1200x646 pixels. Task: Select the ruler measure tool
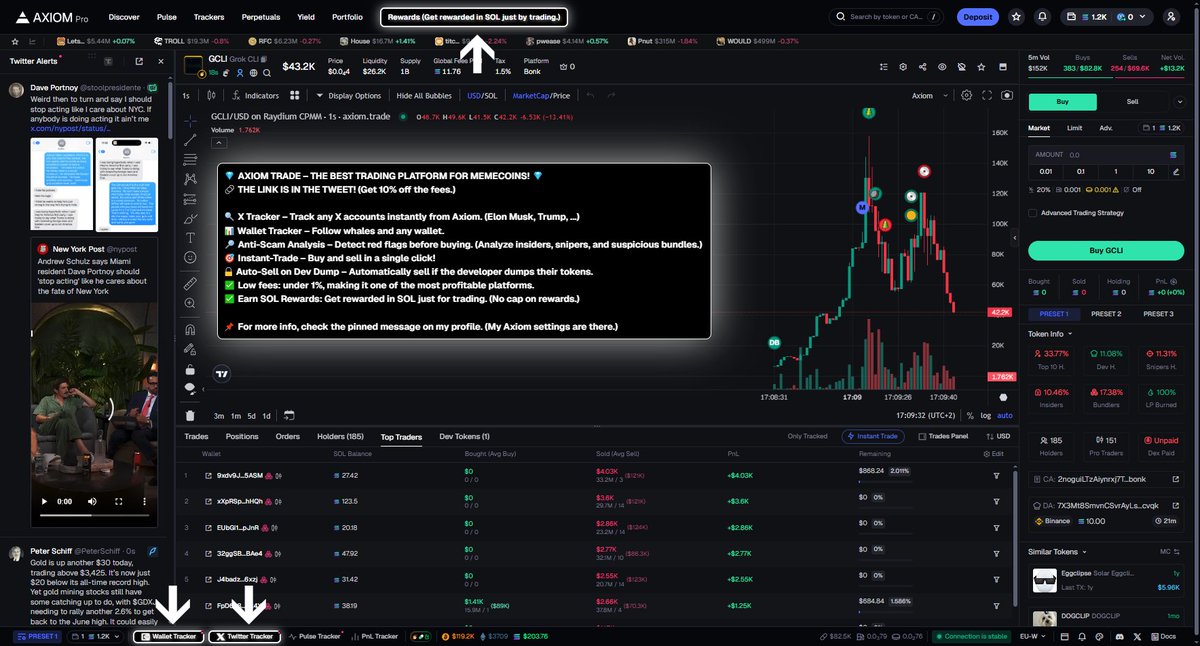click(x=190, y=284)
